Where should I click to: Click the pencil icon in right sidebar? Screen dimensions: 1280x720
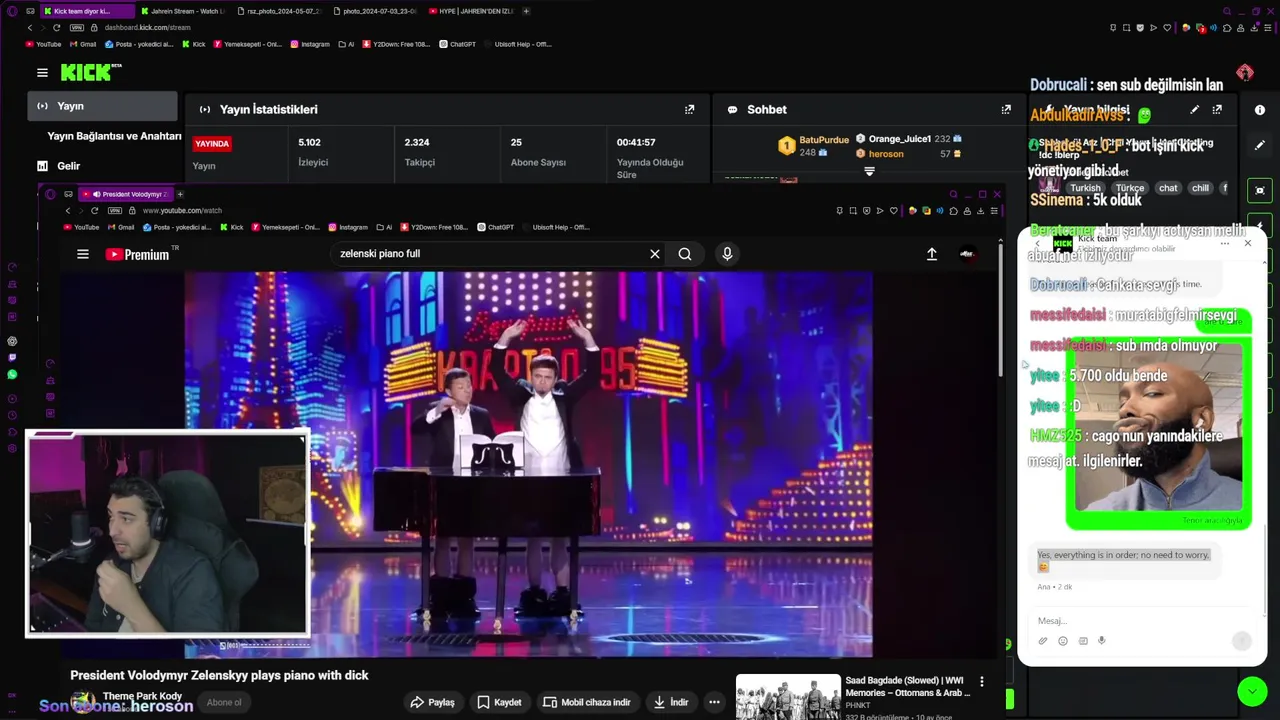[1260, 145]
